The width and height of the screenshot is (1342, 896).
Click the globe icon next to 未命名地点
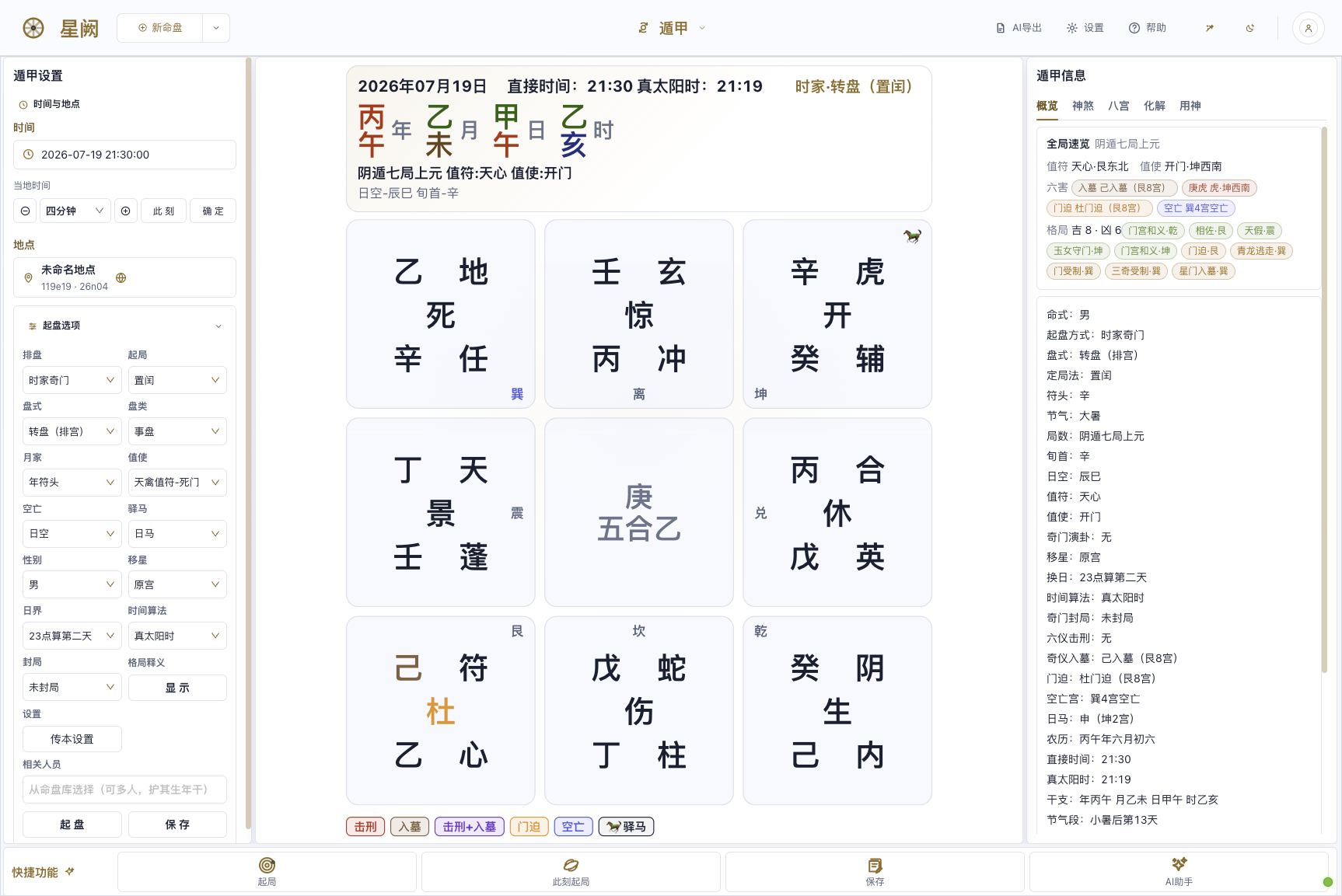[x=121, y=277]
